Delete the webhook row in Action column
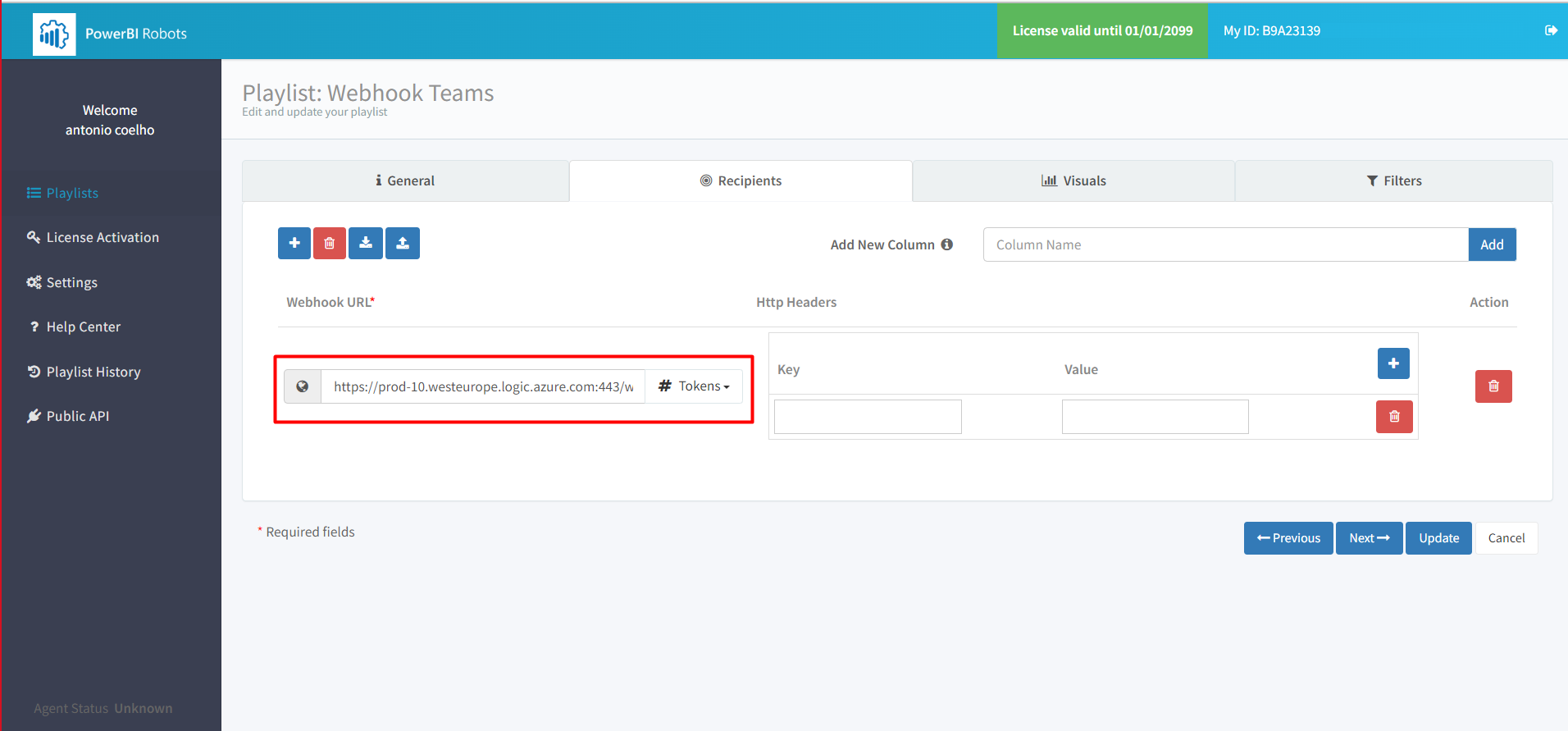The image size is (1568, 731). point(1493,386)
